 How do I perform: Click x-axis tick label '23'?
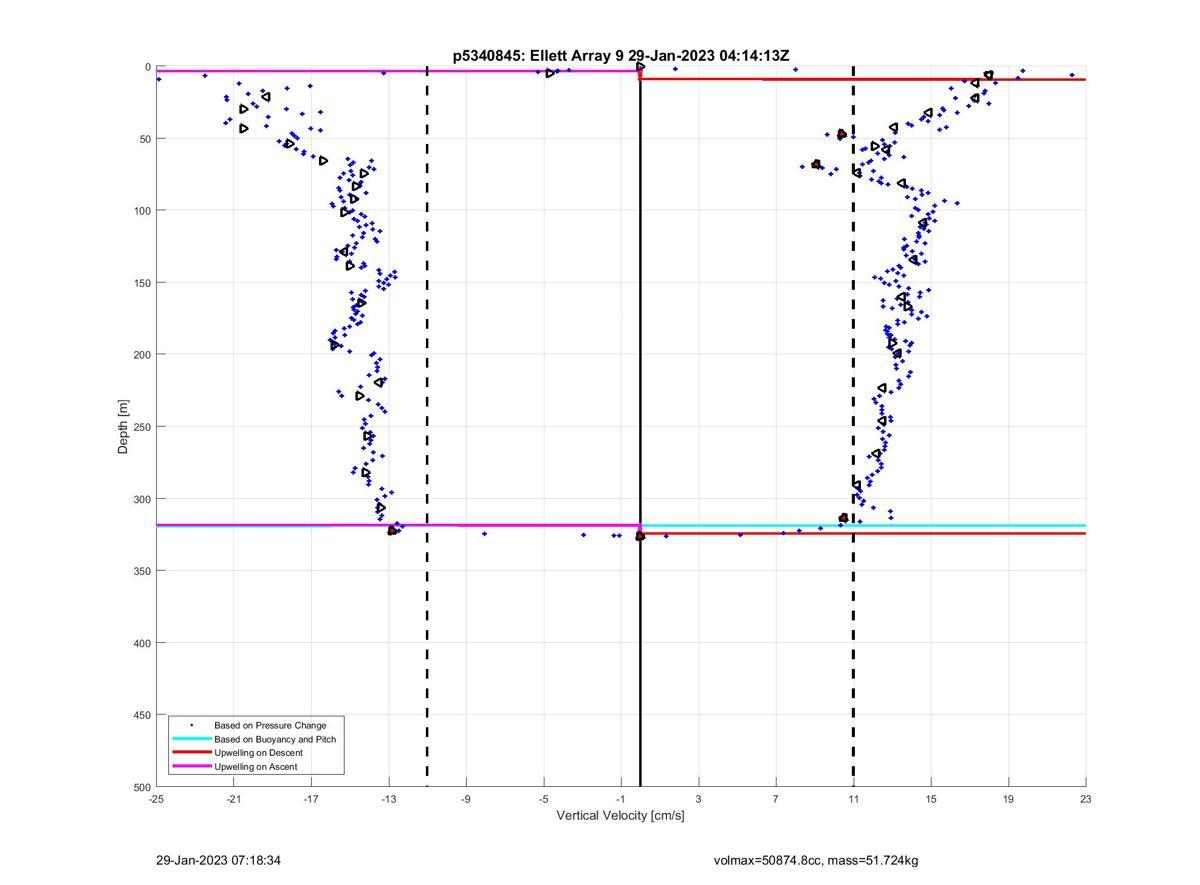point(1086,799)
